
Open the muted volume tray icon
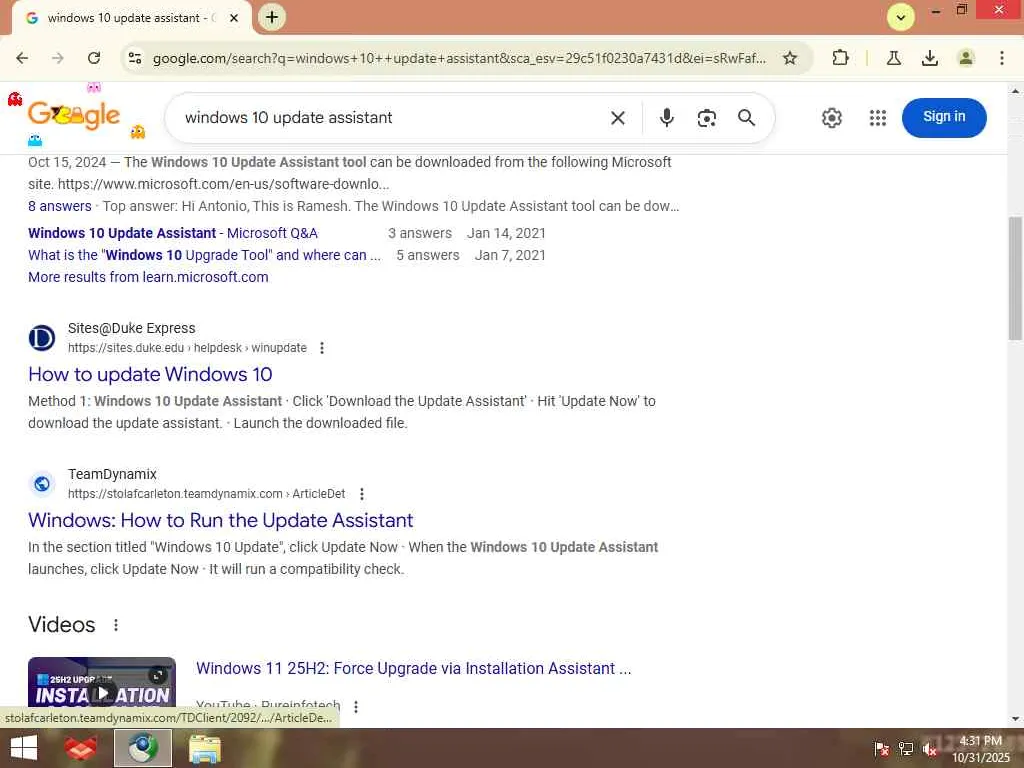point(930,749)
